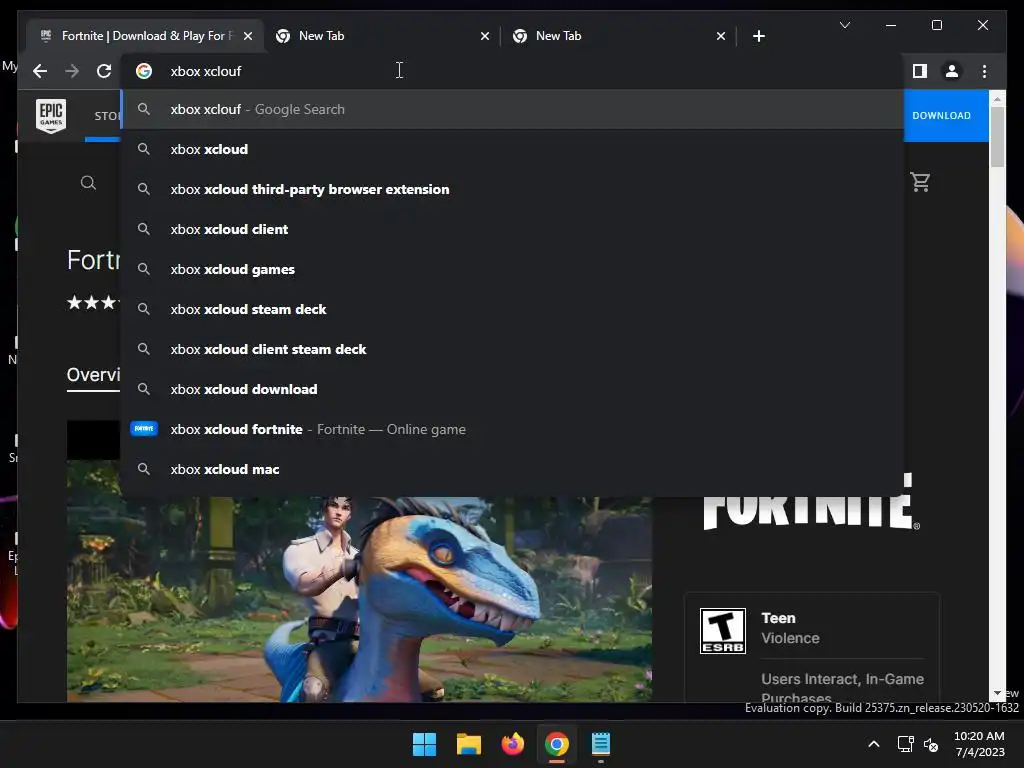This screenshot has height=768, width=1024.
Task: Click 'Users Interact, In-Game Purchases' text
Action: pyautogui.click(x=842, y=686)
